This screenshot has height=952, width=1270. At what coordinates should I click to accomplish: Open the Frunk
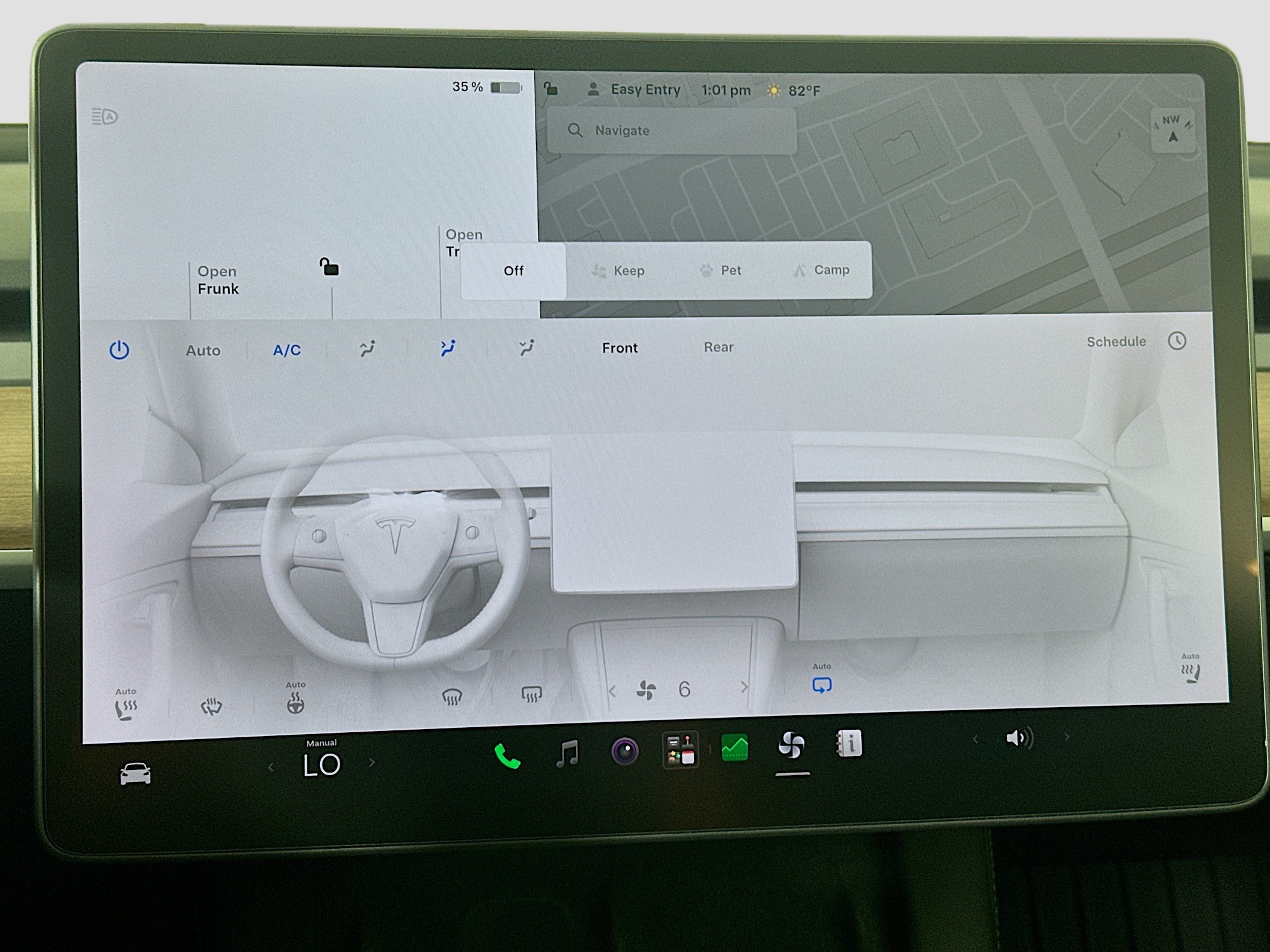click(x=218, y=280)
